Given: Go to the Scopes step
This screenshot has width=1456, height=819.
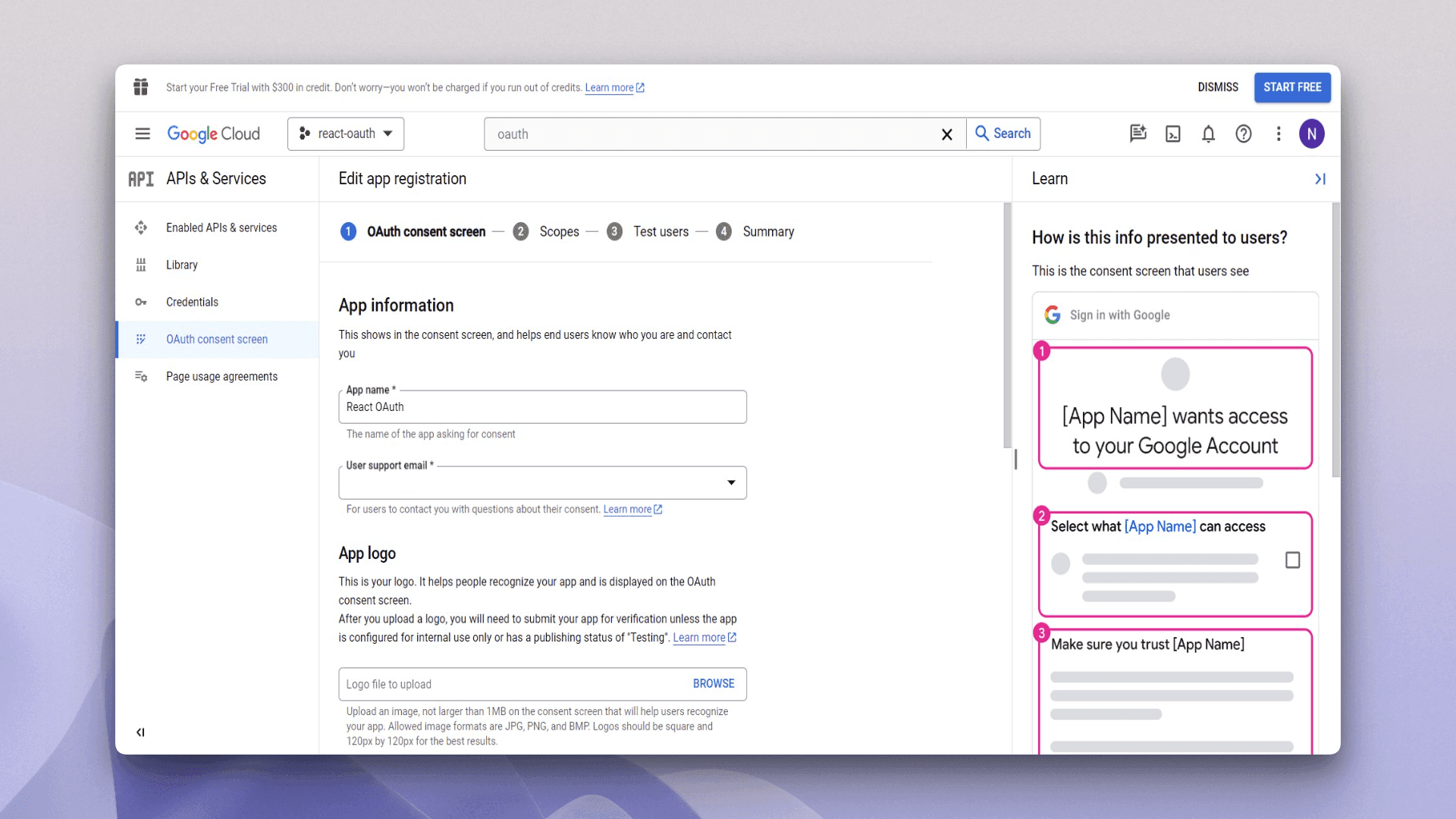Looking at the screenshot, I should pyautogui.click(x=559, y=231).
